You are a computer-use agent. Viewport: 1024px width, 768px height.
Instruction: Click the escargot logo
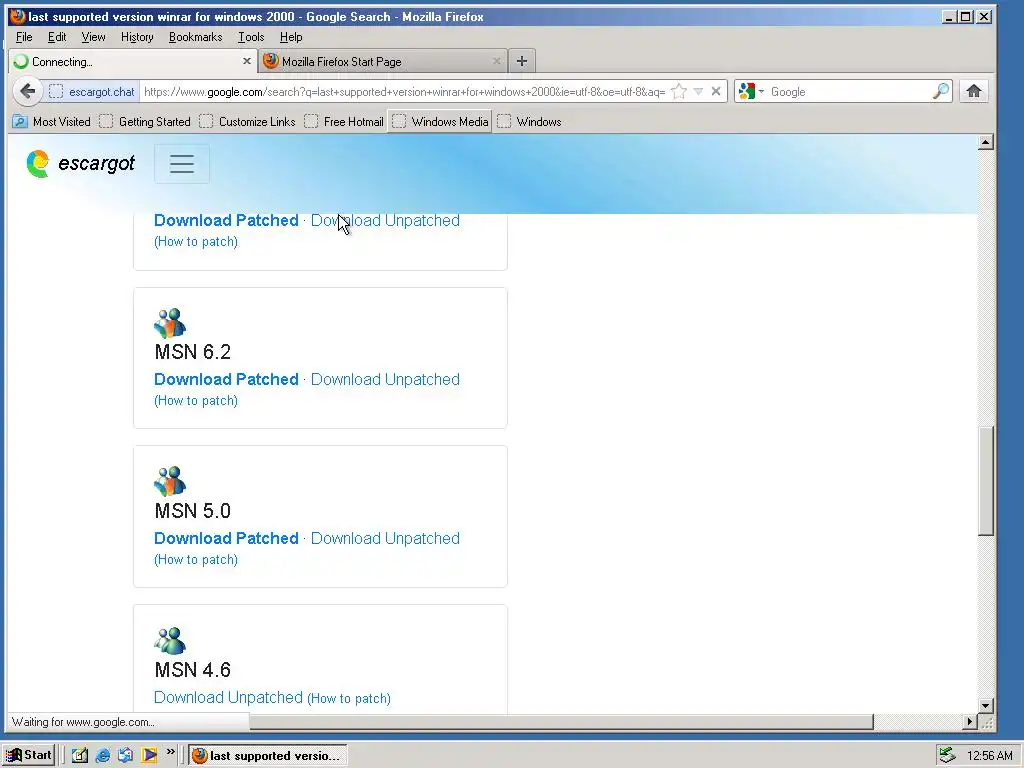point(80,163)
